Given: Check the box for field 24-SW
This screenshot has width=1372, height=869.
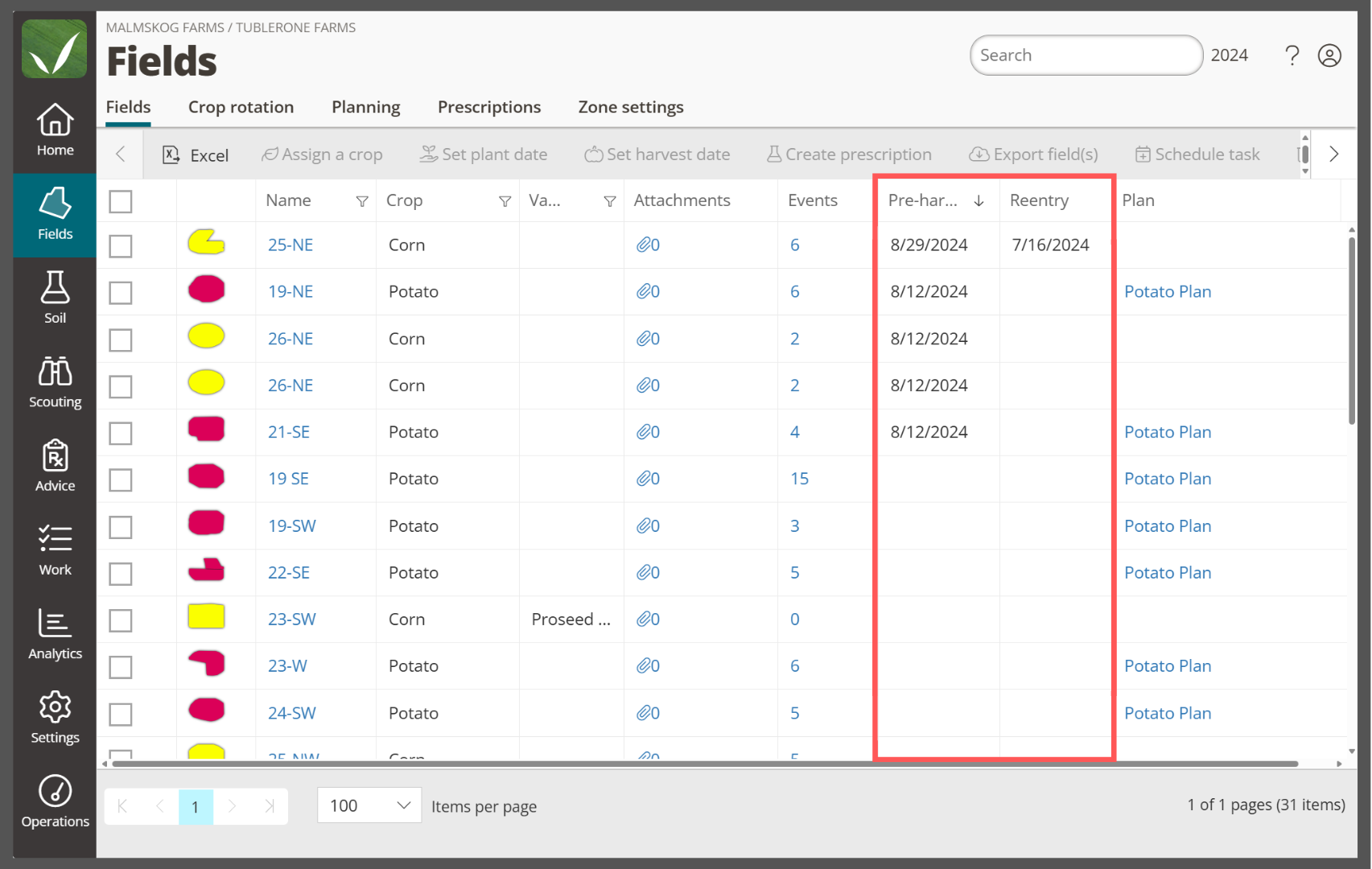Looking at the screenshot, I should click(121, 714).
